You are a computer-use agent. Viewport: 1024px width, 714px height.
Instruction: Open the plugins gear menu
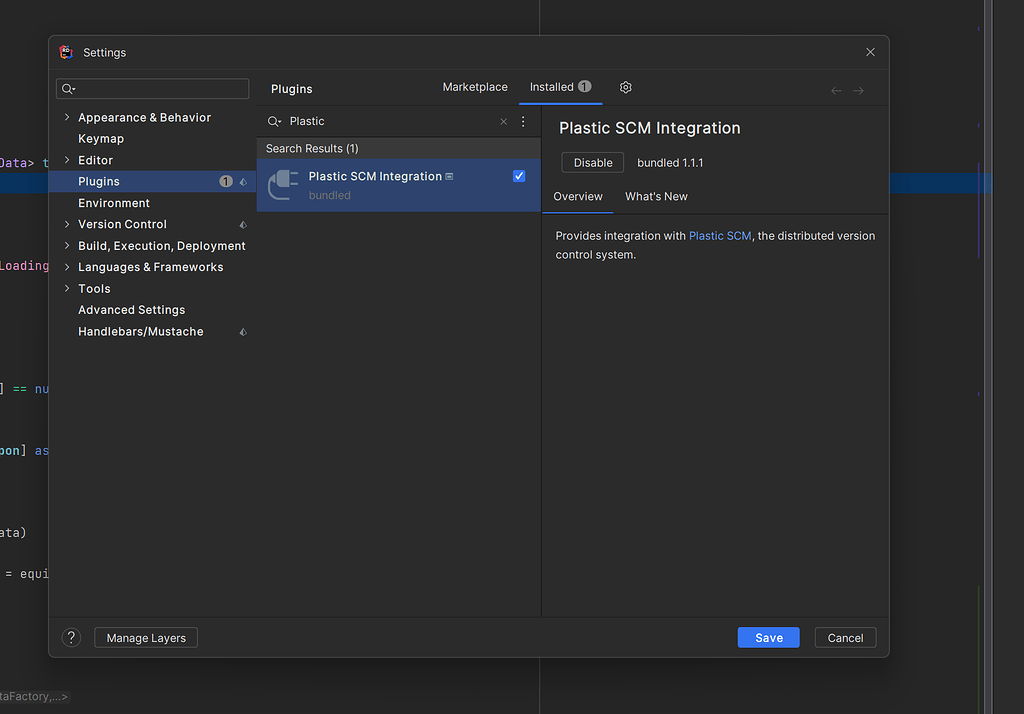pyautogui.click(x=625, y=87)
